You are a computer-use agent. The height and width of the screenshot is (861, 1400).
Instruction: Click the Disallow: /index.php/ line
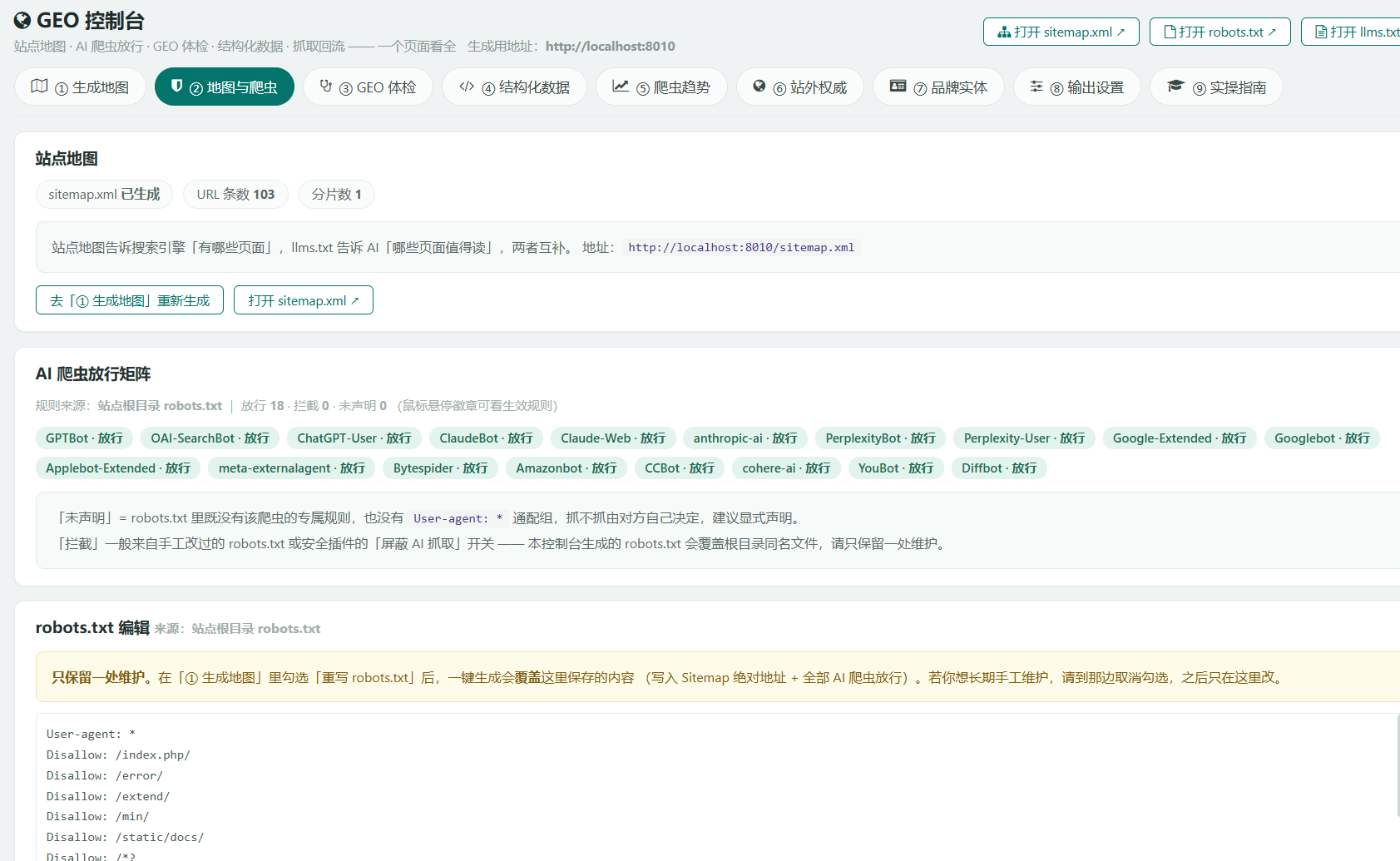click(x=118, y=755)
